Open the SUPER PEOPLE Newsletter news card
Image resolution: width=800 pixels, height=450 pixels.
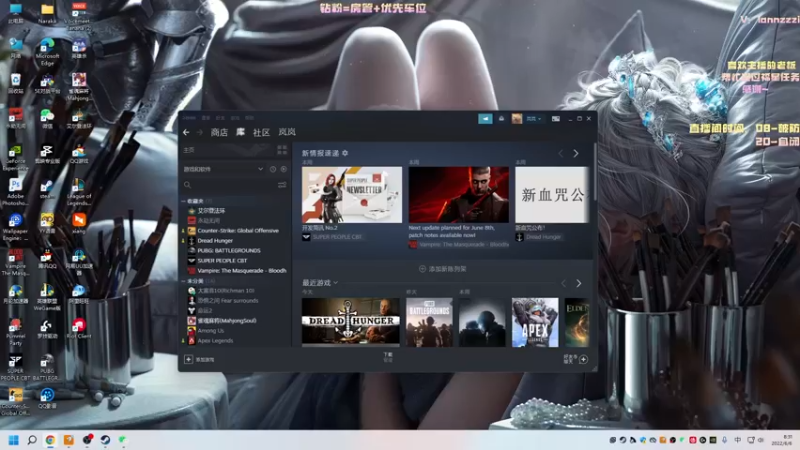point(352,194)
